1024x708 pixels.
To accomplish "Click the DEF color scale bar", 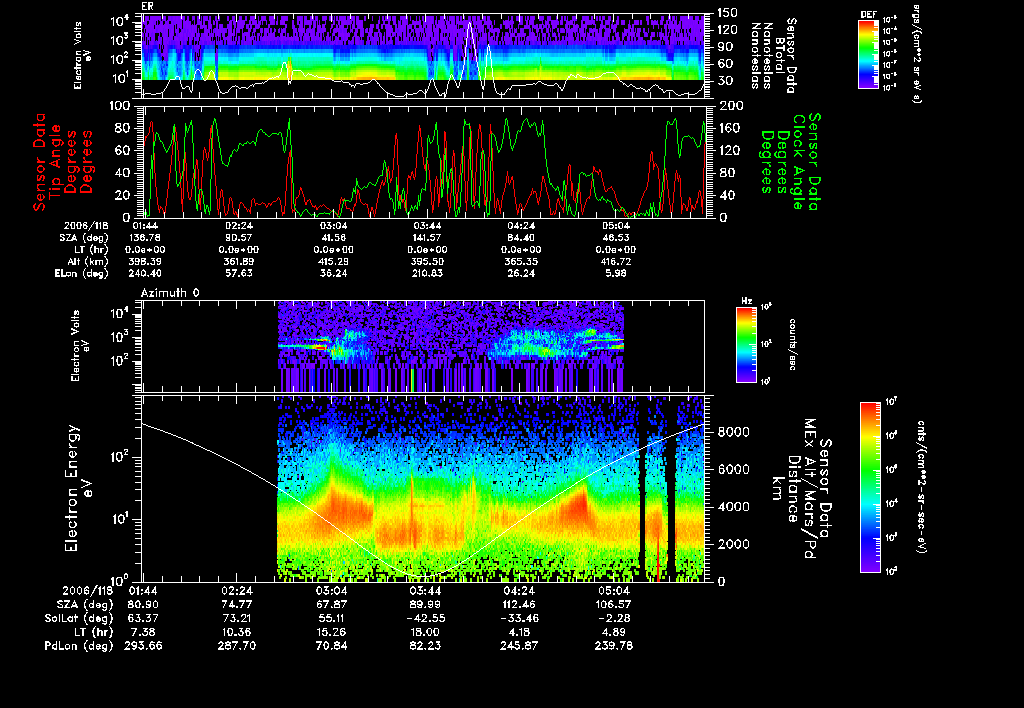I will 868,54.
